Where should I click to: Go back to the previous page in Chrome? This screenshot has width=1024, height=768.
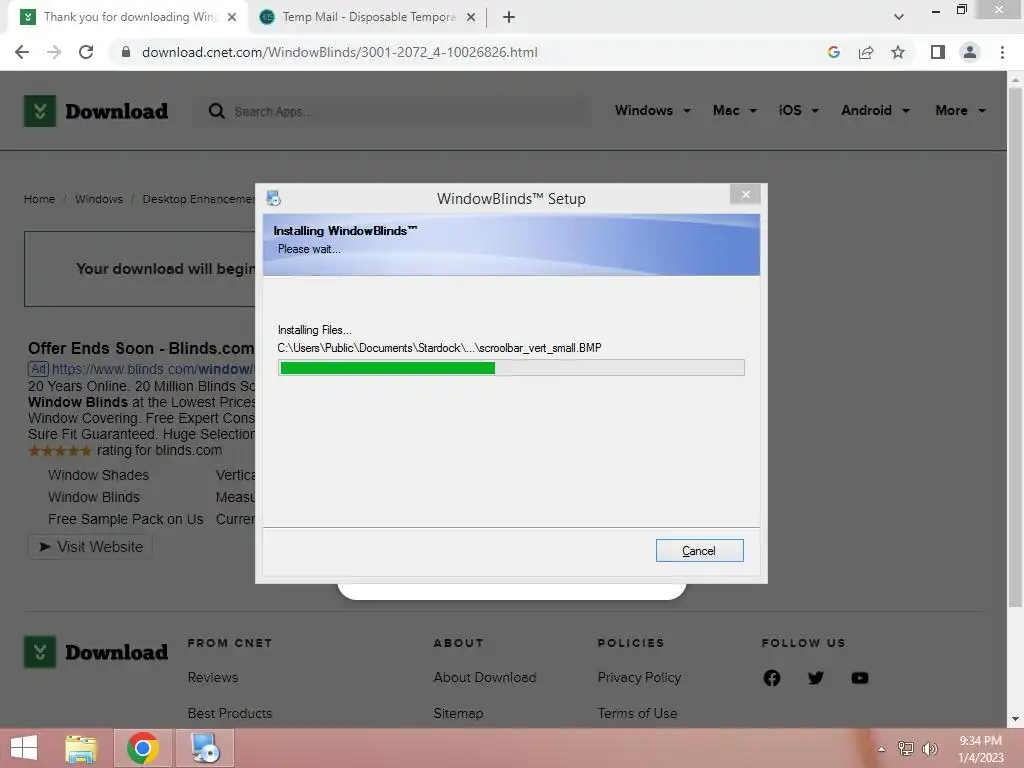(22, 52)
